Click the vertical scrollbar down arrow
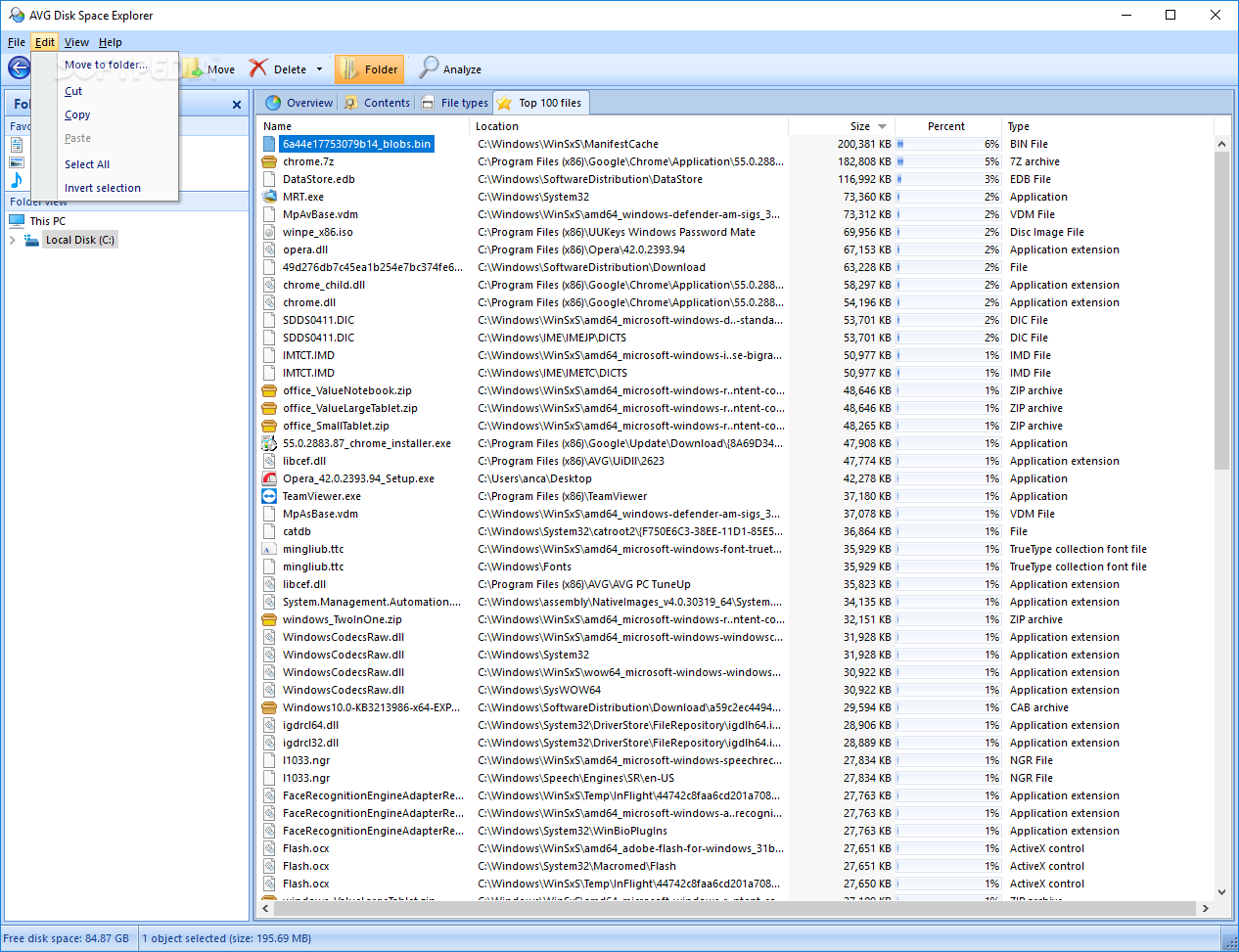The height and width of the screenshot is (952, 1239). [1221, 891]
